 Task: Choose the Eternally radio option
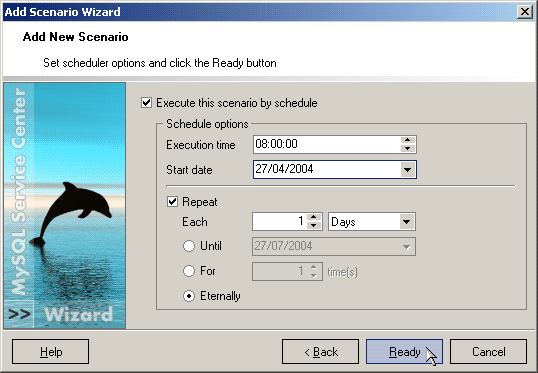click(189, 296)
